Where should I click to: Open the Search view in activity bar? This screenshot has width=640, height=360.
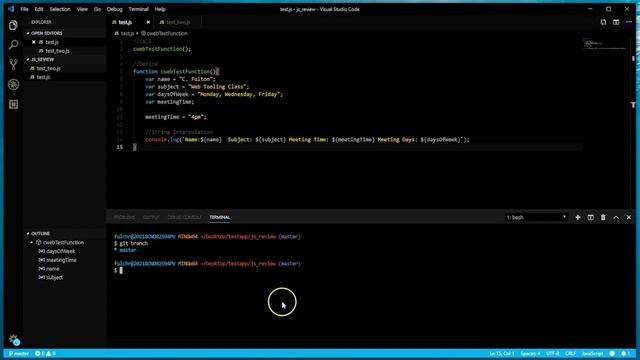pyautogui.click(x=13, y=44)
